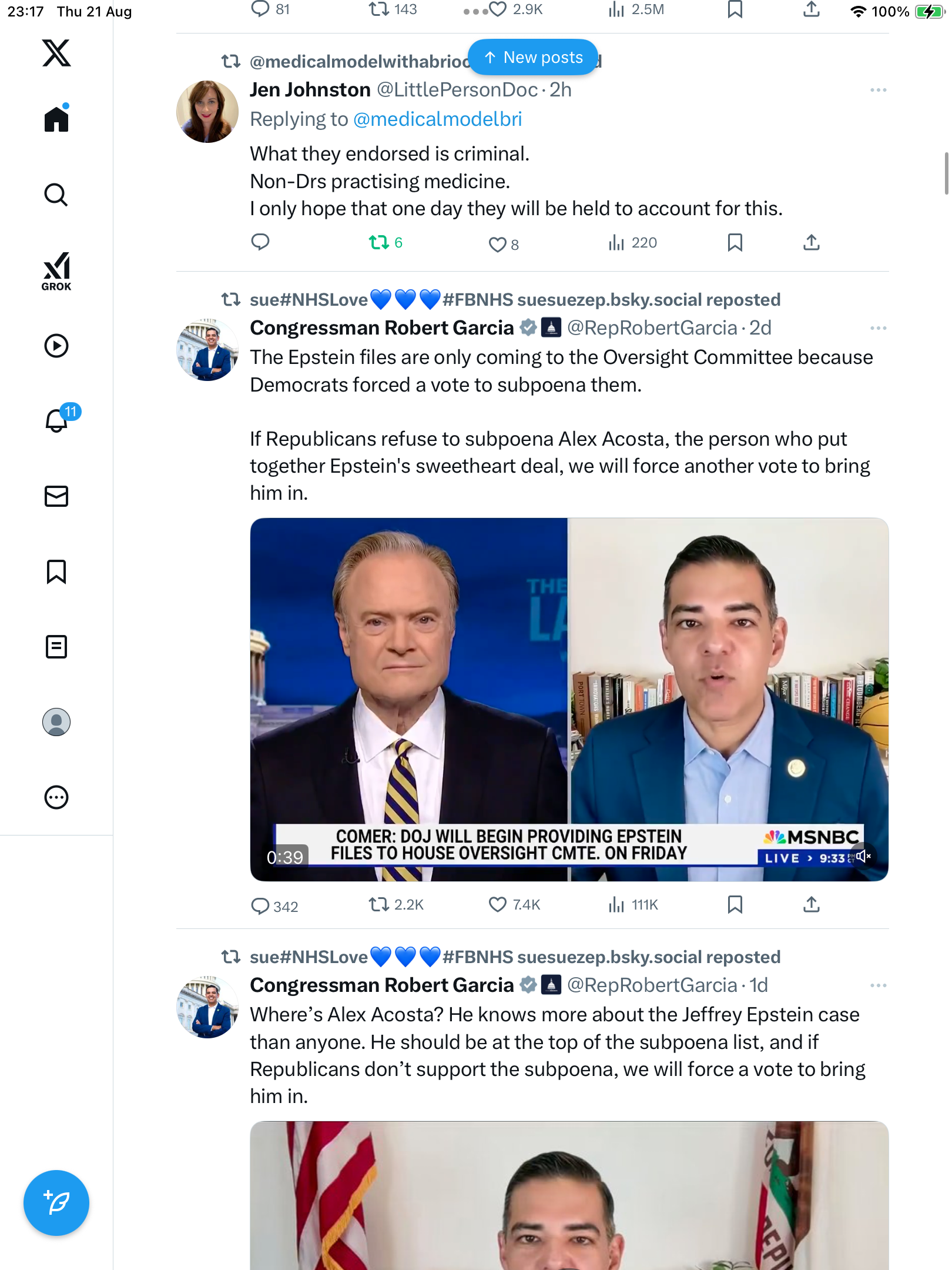Screen dimensions: 952x1270
Task: Like Jen Johnston's reply with 8 likes
Action: (x=498, y=244)
